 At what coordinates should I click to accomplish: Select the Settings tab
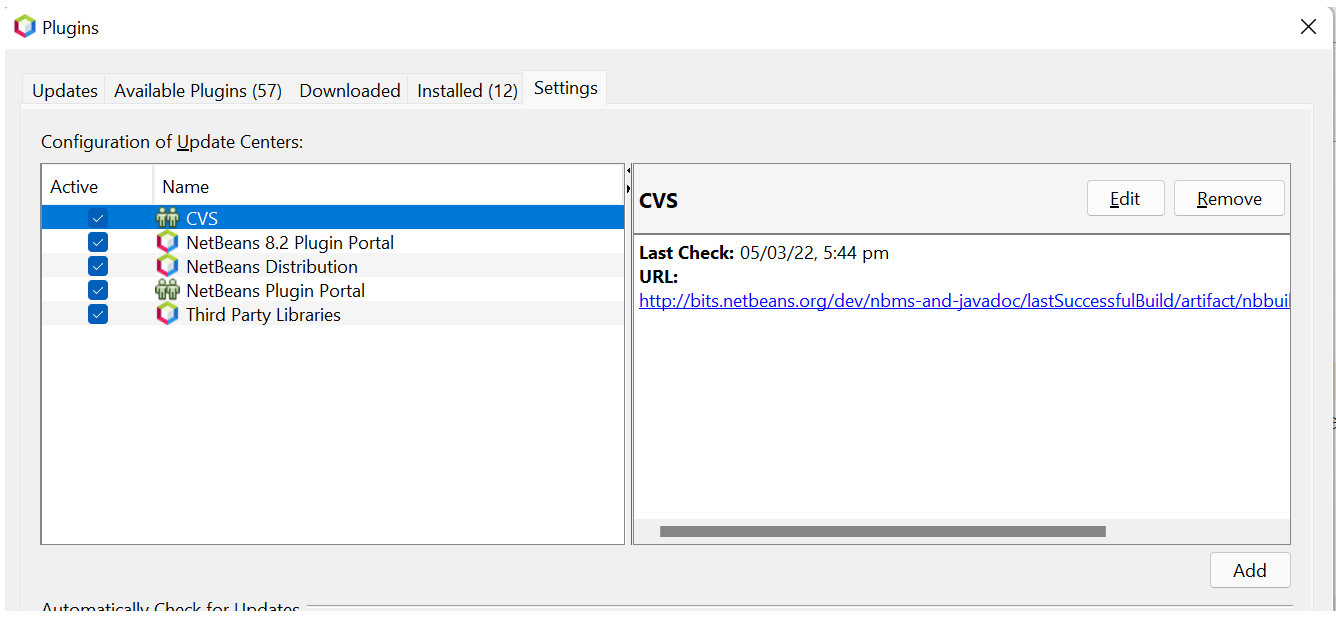(566, 88)
